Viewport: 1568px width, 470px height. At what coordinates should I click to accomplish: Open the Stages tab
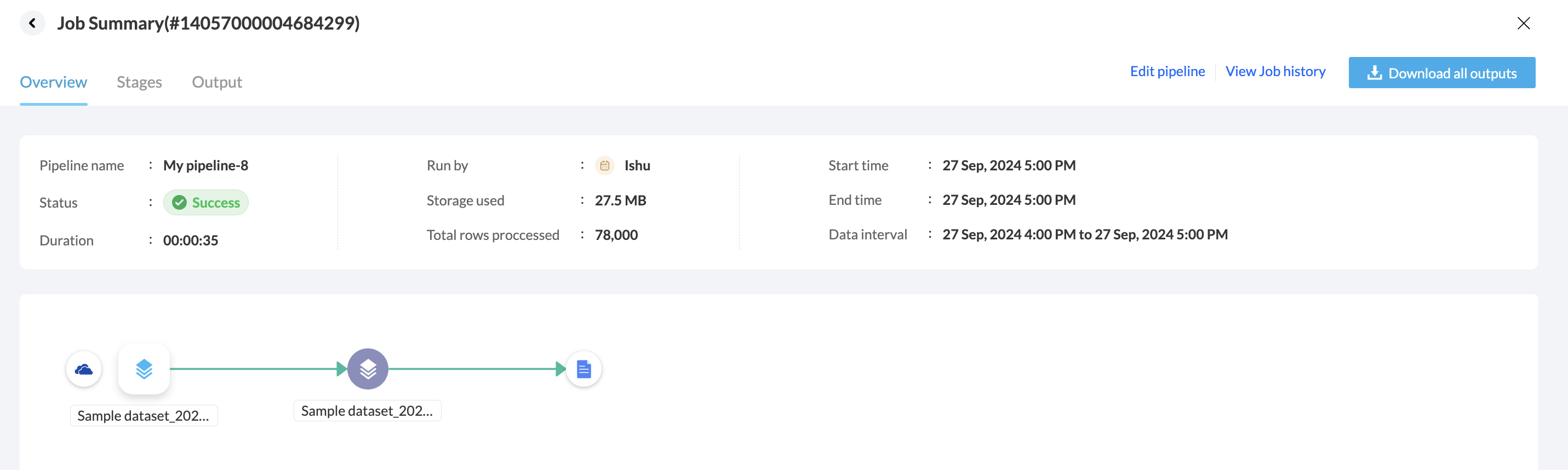(x=139, y=82)
